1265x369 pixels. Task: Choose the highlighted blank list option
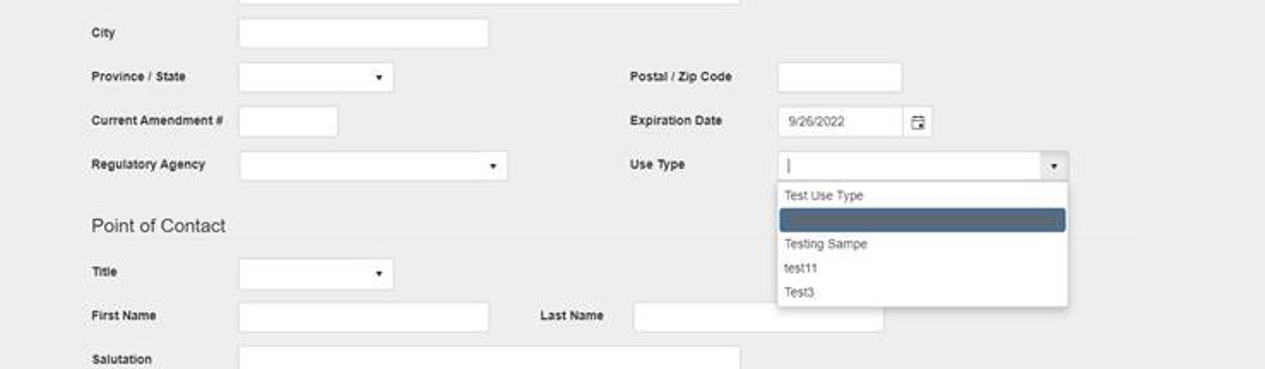pyautogui.click(x=922, y=220)
